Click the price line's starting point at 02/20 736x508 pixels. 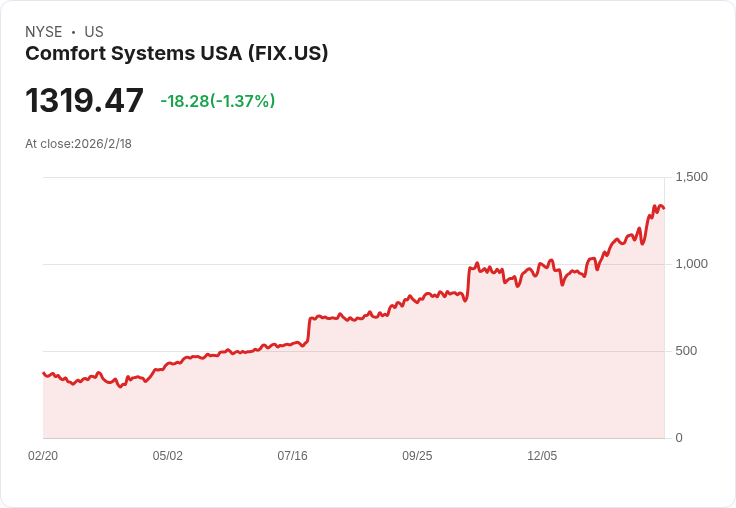pyautogui.click(x=44, y=373)
